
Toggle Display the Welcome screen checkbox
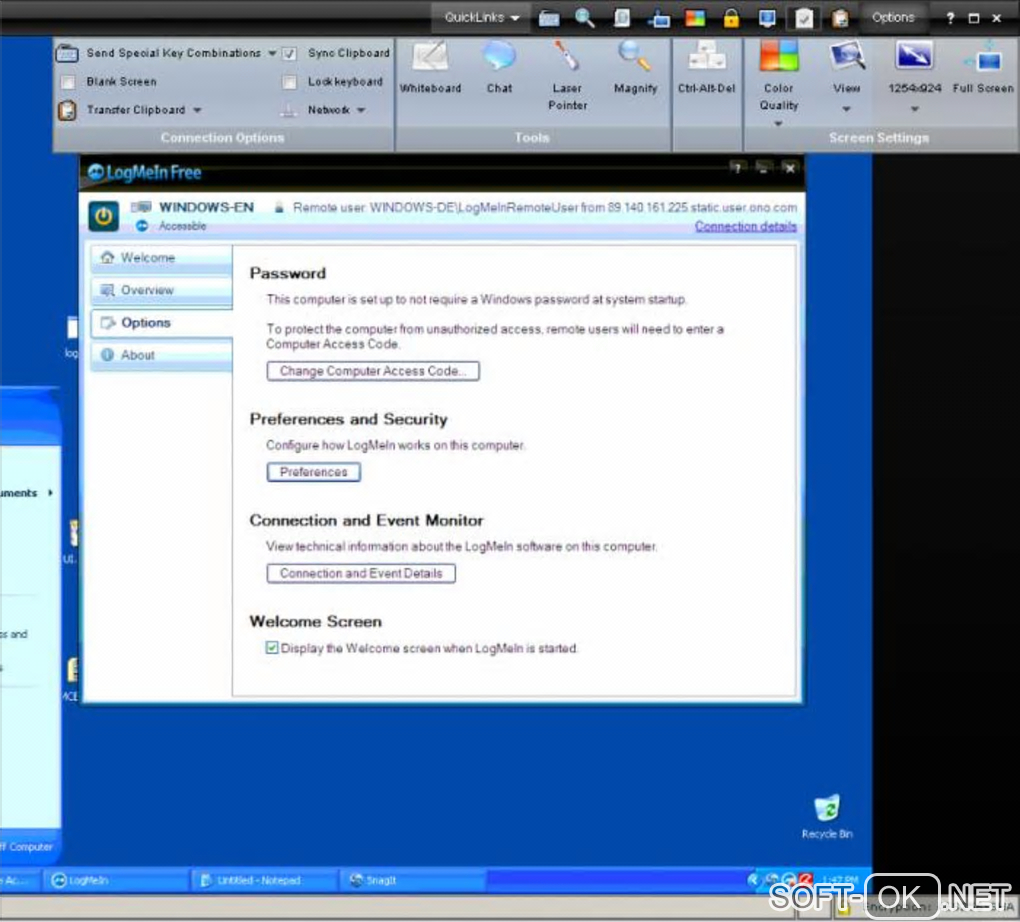tap(272, 647)
